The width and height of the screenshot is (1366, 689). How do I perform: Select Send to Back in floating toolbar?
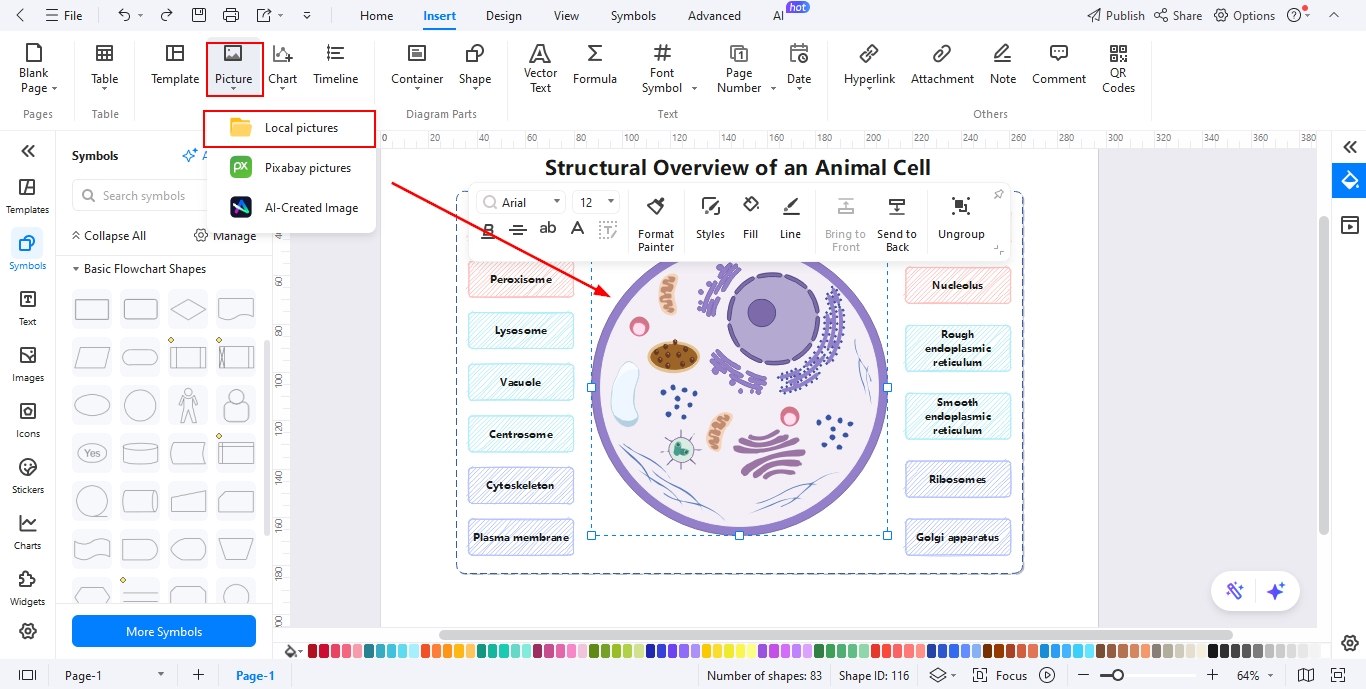click(897, 224)
